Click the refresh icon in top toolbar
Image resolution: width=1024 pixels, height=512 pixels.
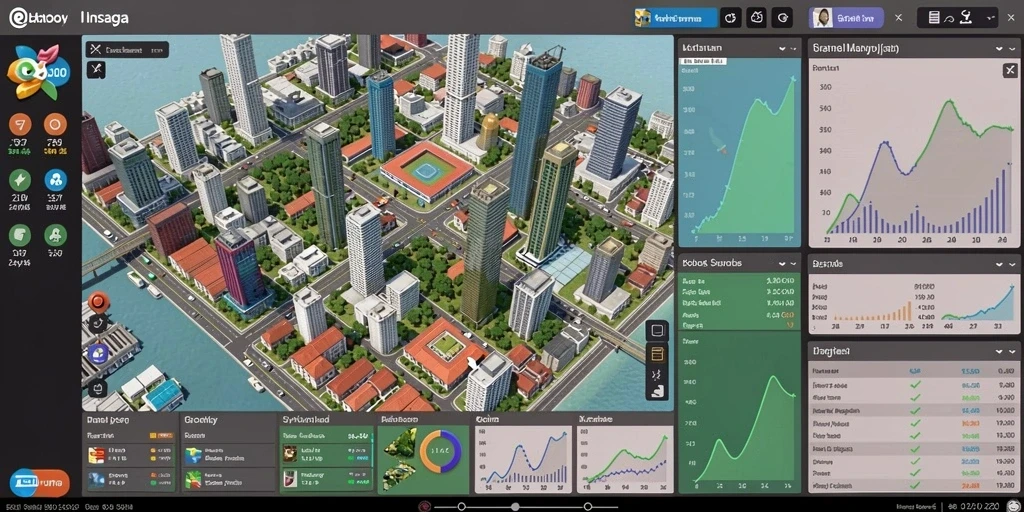click(731, 18)
